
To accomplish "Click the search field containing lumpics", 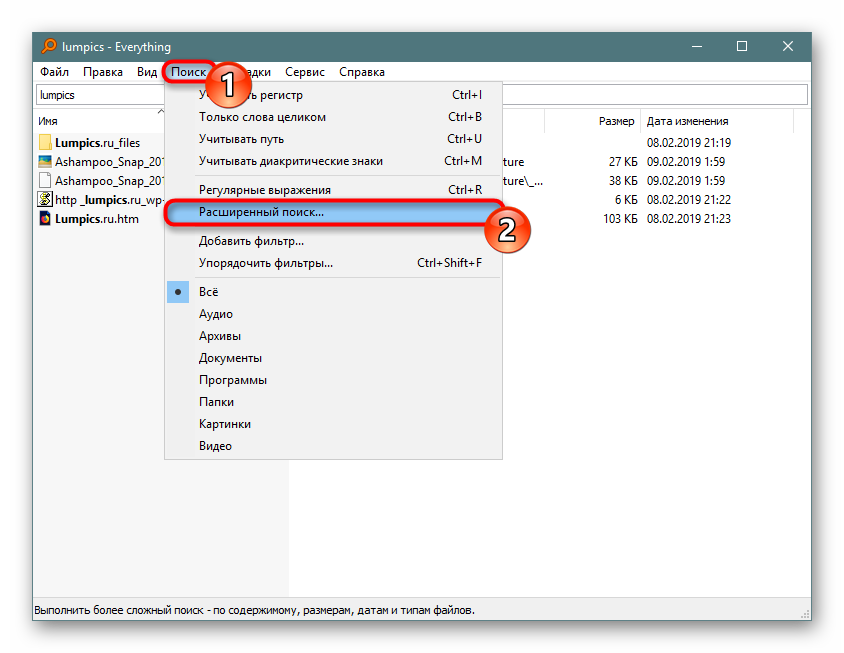I will click(x=100, y=95).
